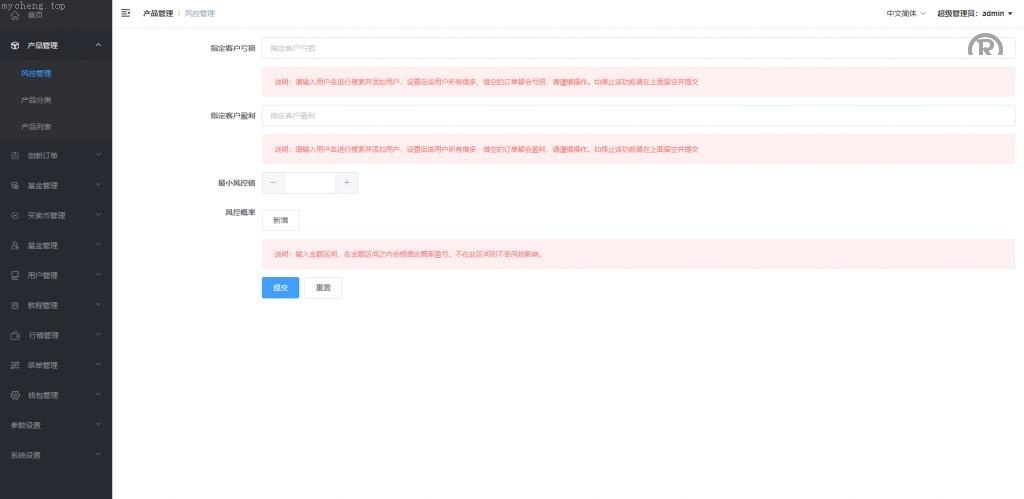1024x499 pixels.
Task: Increase 最小风控值 with the plus button
Action: (x=346, y=183)
